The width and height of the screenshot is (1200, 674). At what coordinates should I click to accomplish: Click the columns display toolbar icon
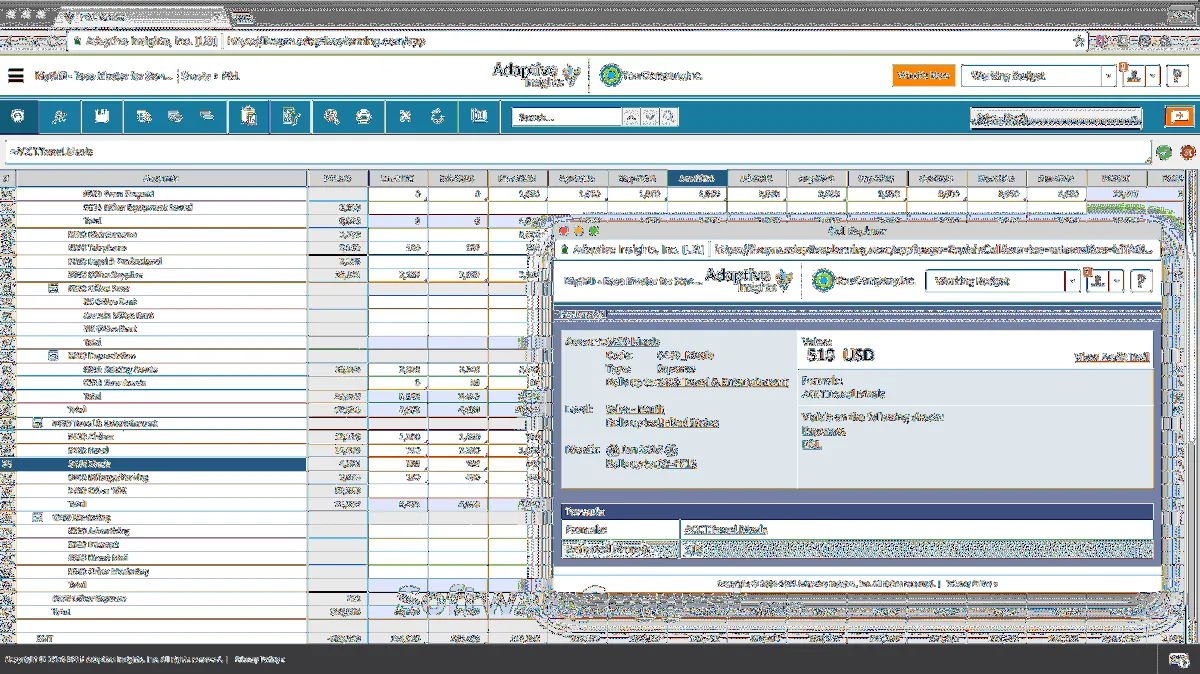point(479,117)
